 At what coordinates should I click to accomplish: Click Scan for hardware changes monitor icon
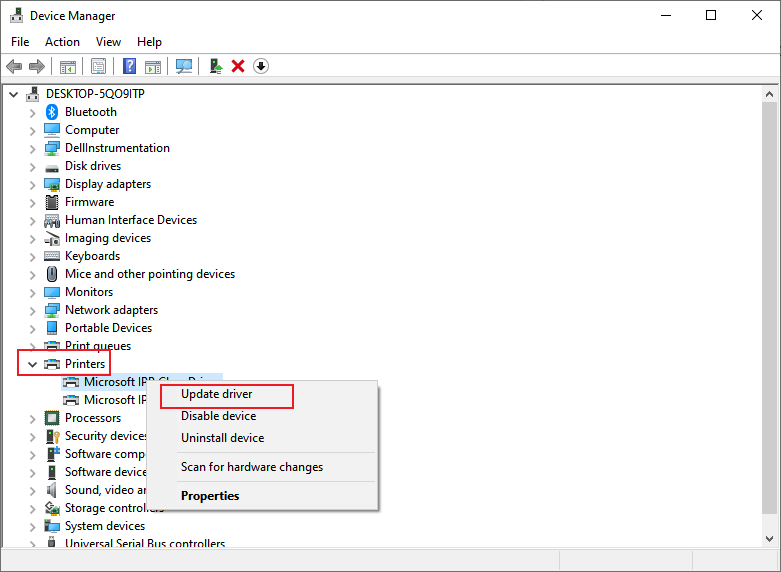click(x=184, y=66)
